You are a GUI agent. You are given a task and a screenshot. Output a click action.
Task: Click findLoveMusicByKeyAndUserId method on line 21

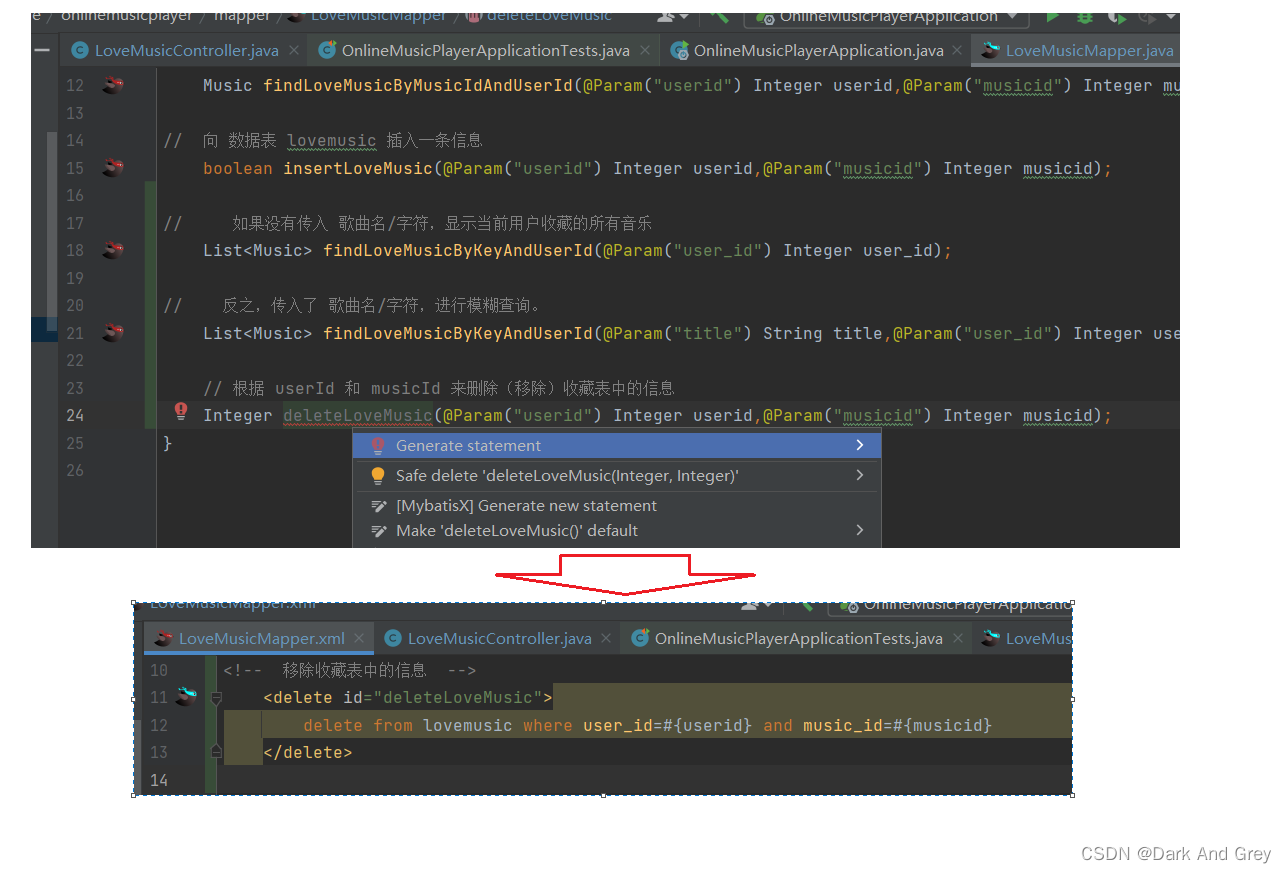tap(458, 333)
